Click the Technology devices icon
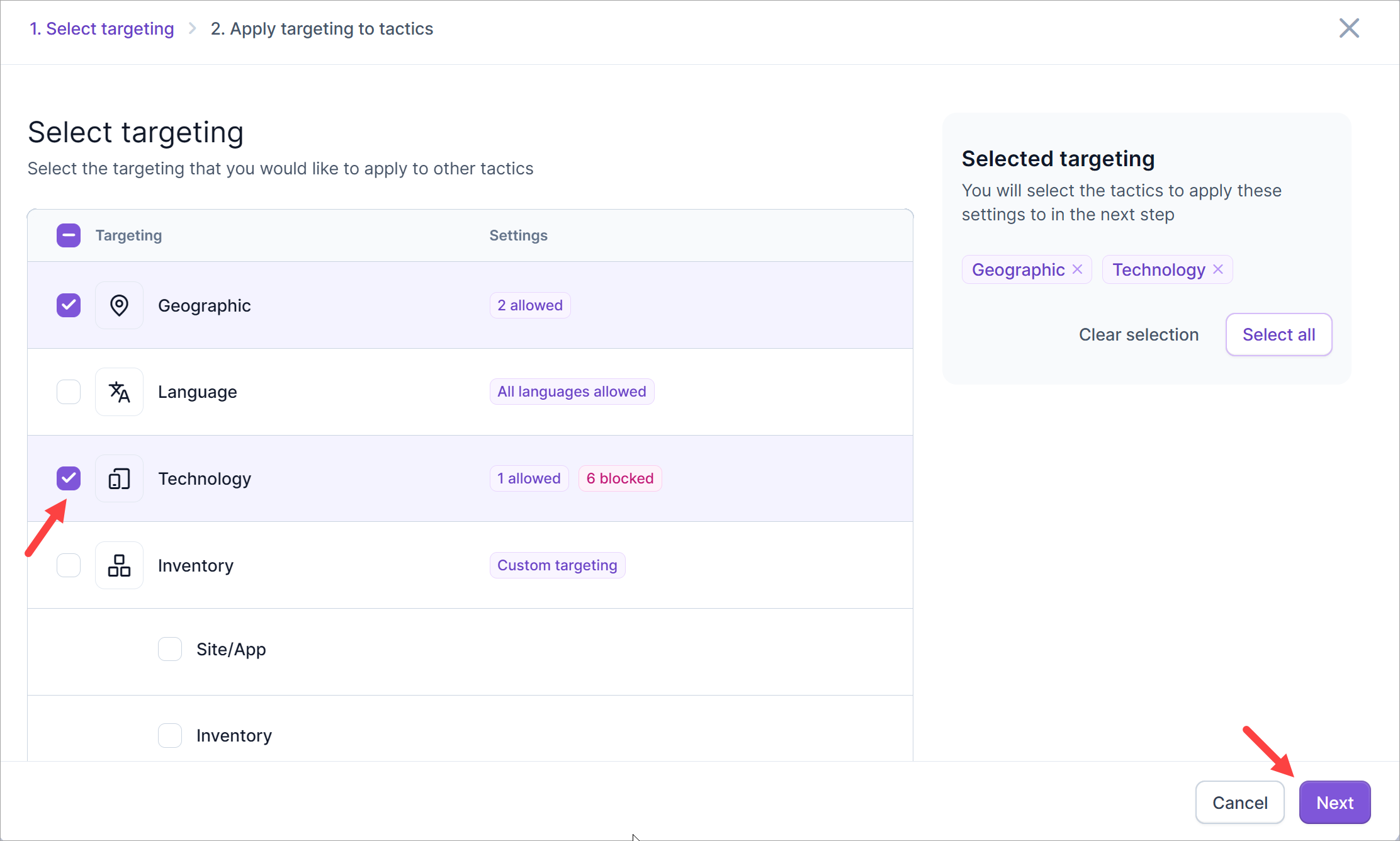The width and height of the screenshot is (1400, 841). point(119,478)
